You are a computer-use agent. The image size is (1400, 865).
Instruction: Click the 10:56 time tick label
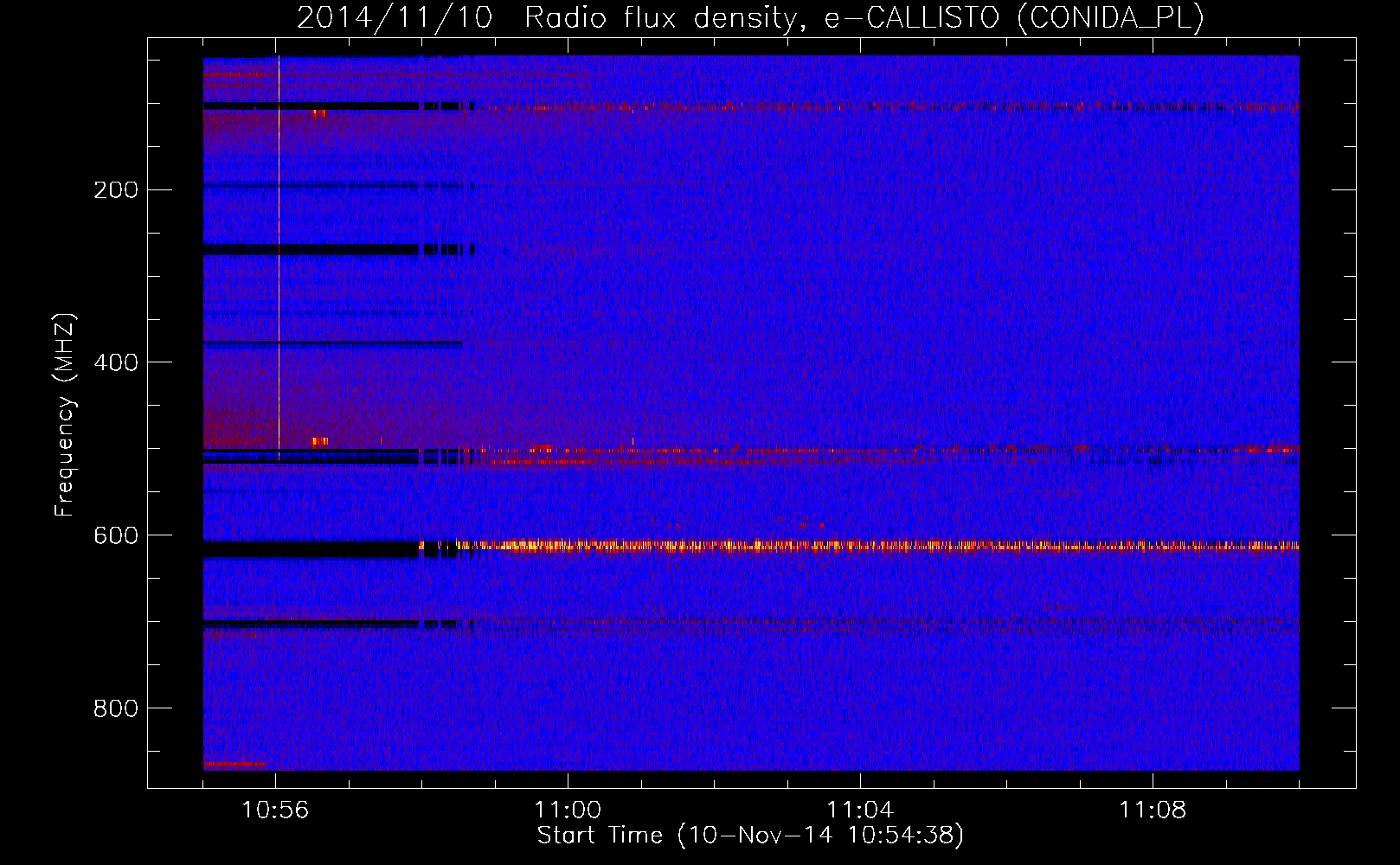(275, 810)
